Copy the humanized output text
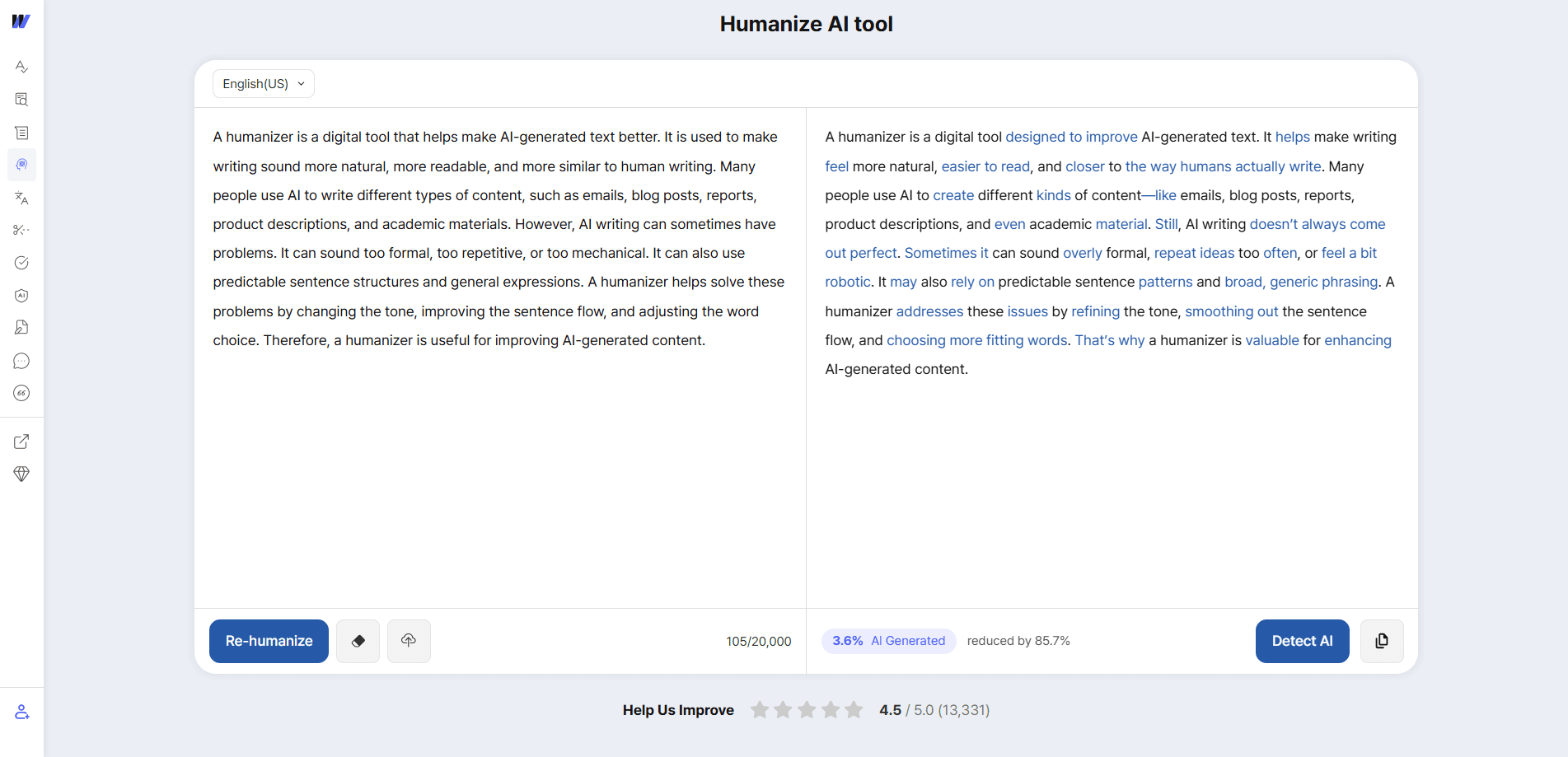Image resolution: width=1568 pixels, height=757 pixels. tap(1382, 641)
